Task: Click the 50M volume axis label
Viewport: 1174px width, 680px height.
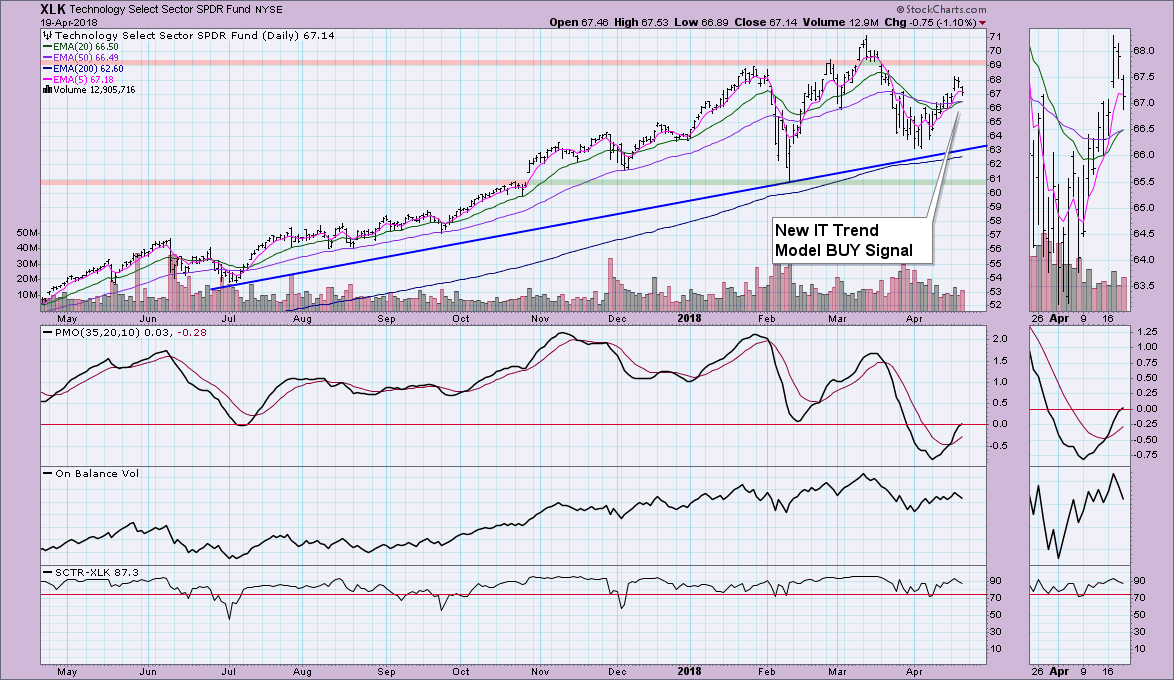Action: pyautogui.click(x=27, y=233)
